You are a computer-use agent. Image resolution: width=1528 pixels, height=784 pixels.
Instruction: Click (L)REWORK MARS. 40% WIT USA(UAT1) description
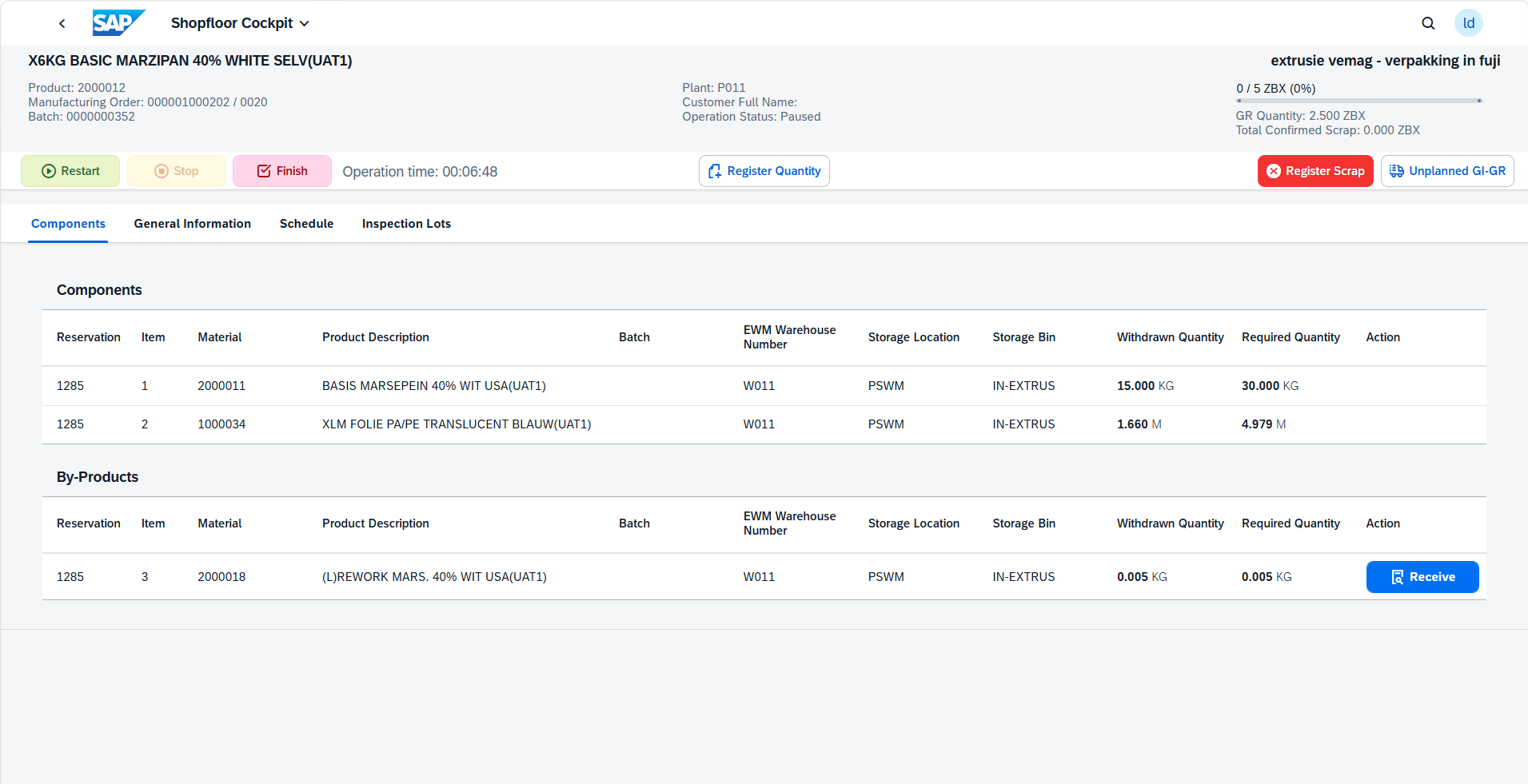[x=434, y=577]
